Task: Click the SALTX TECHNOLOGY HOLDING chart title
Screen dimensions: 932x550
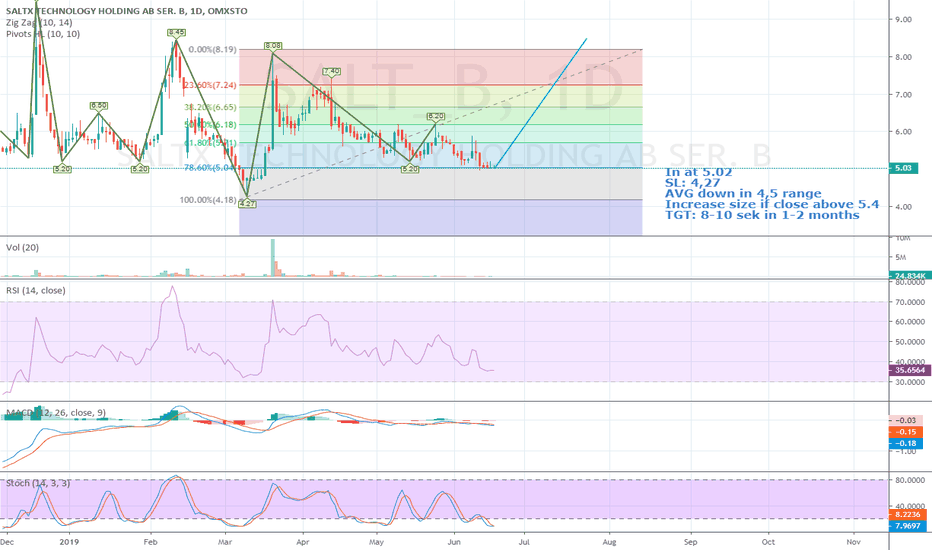Action: click(127, 11)
